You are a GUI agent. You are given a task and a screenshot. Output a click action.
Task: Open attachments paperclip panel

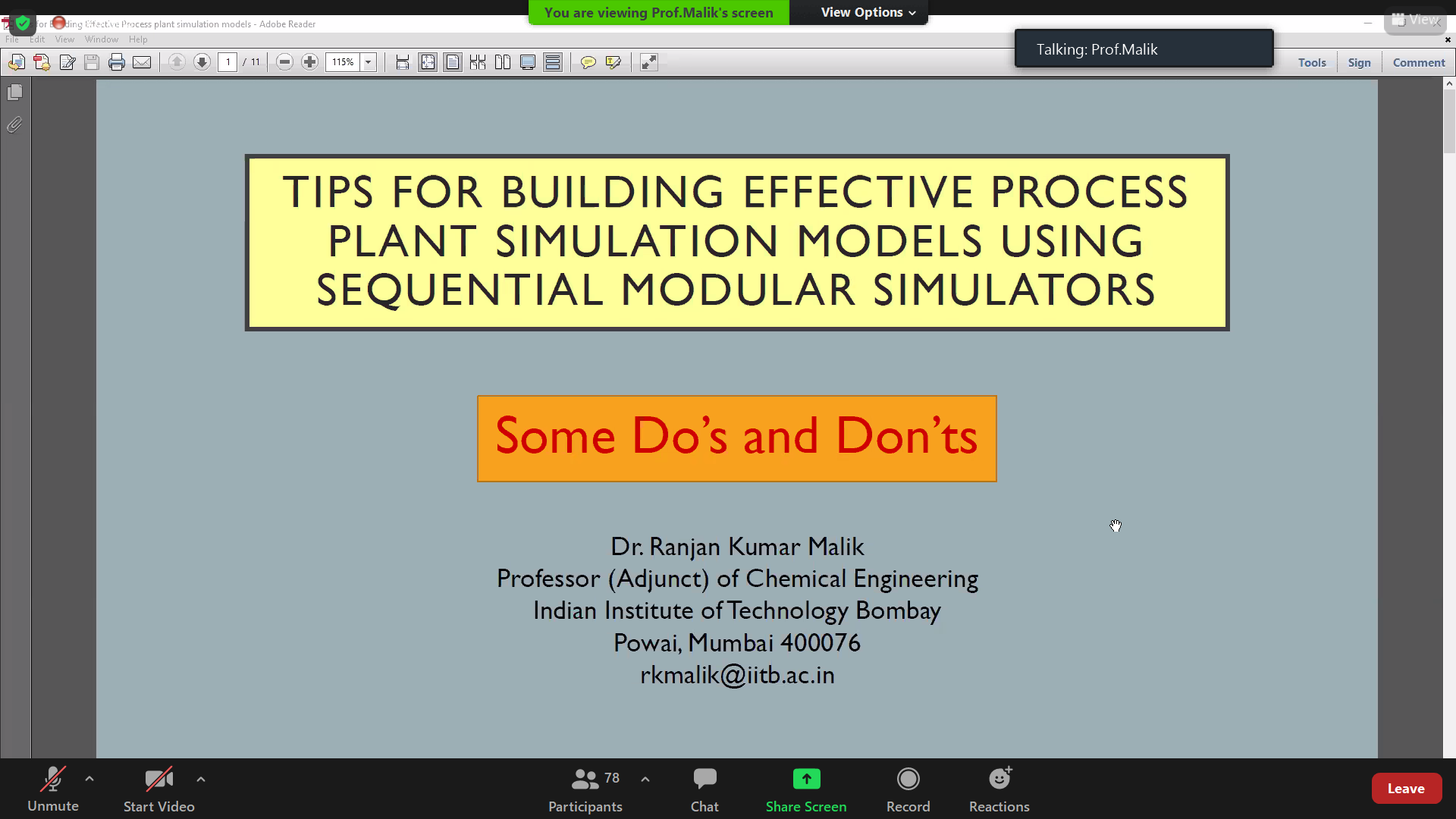(14, 125)
